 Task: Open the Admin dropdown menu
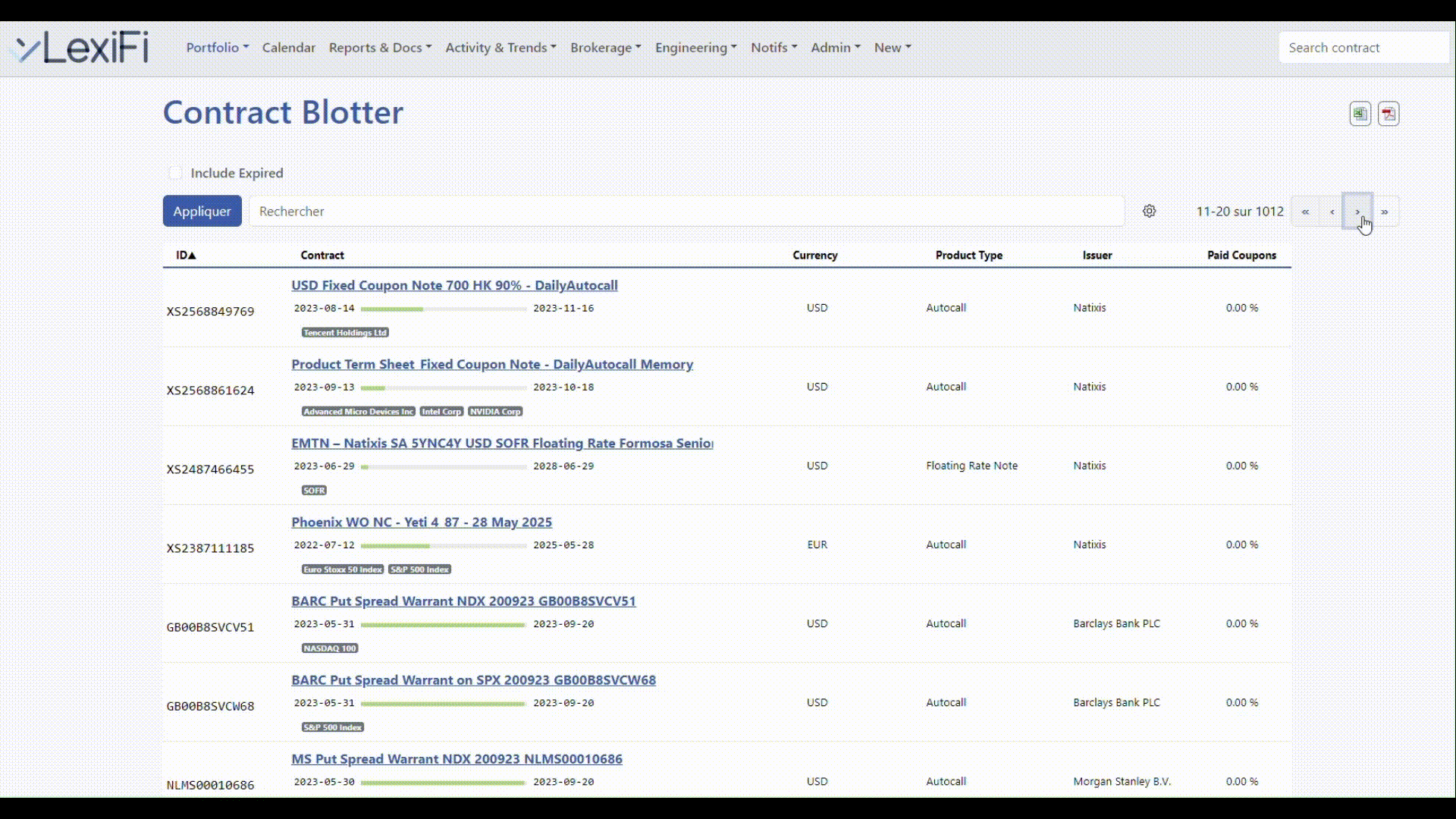click(x=835, y=47)
